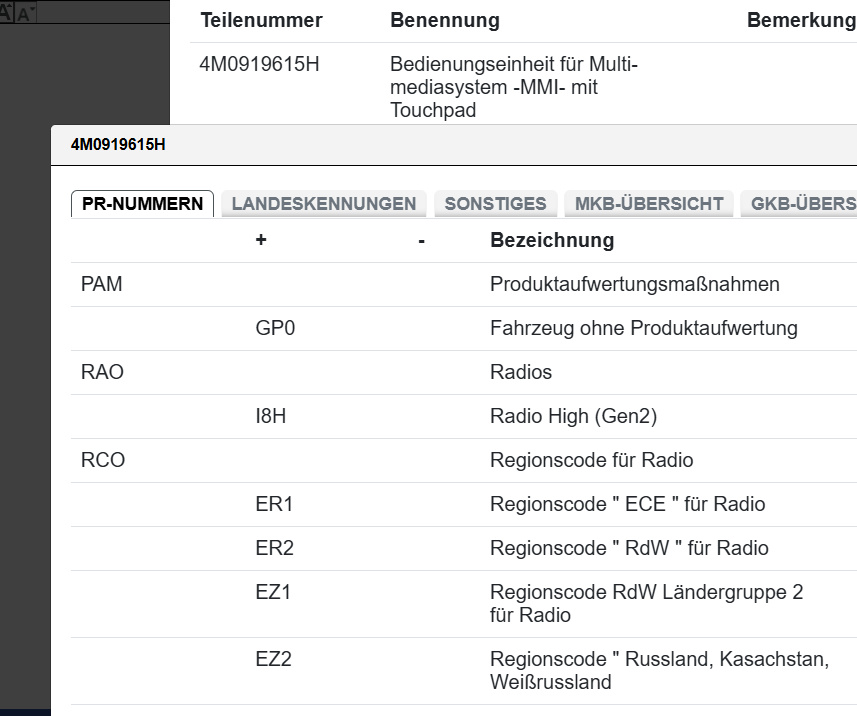Image resolution: width=857 pixels, height=716 pixels.
Task: Click the Benennung column header
Action: click(x=445, y=21)
